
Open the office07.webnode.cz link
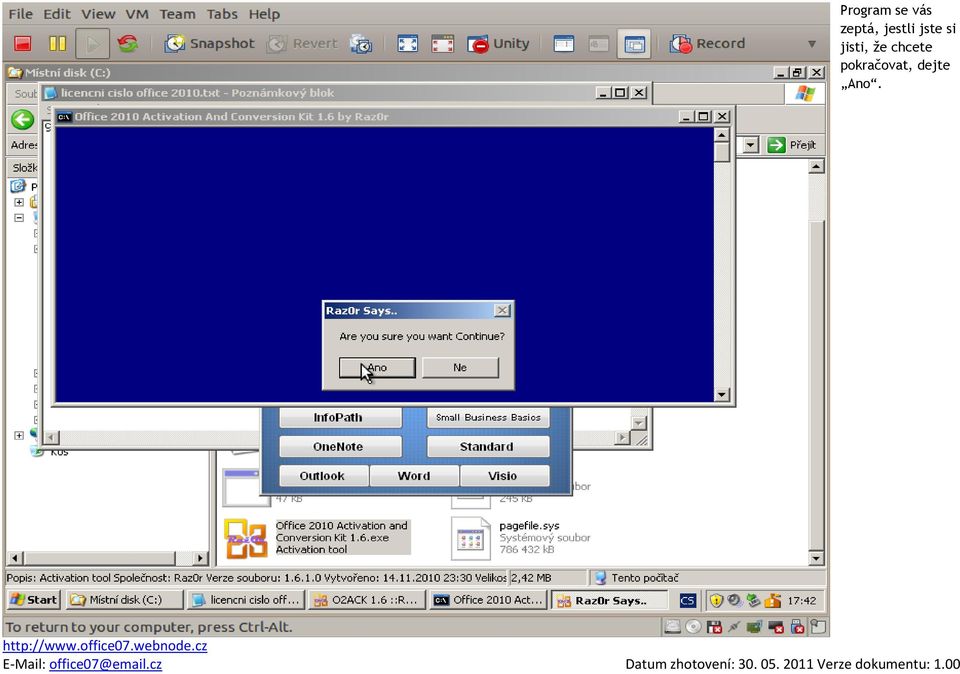(x=105, y=646)
